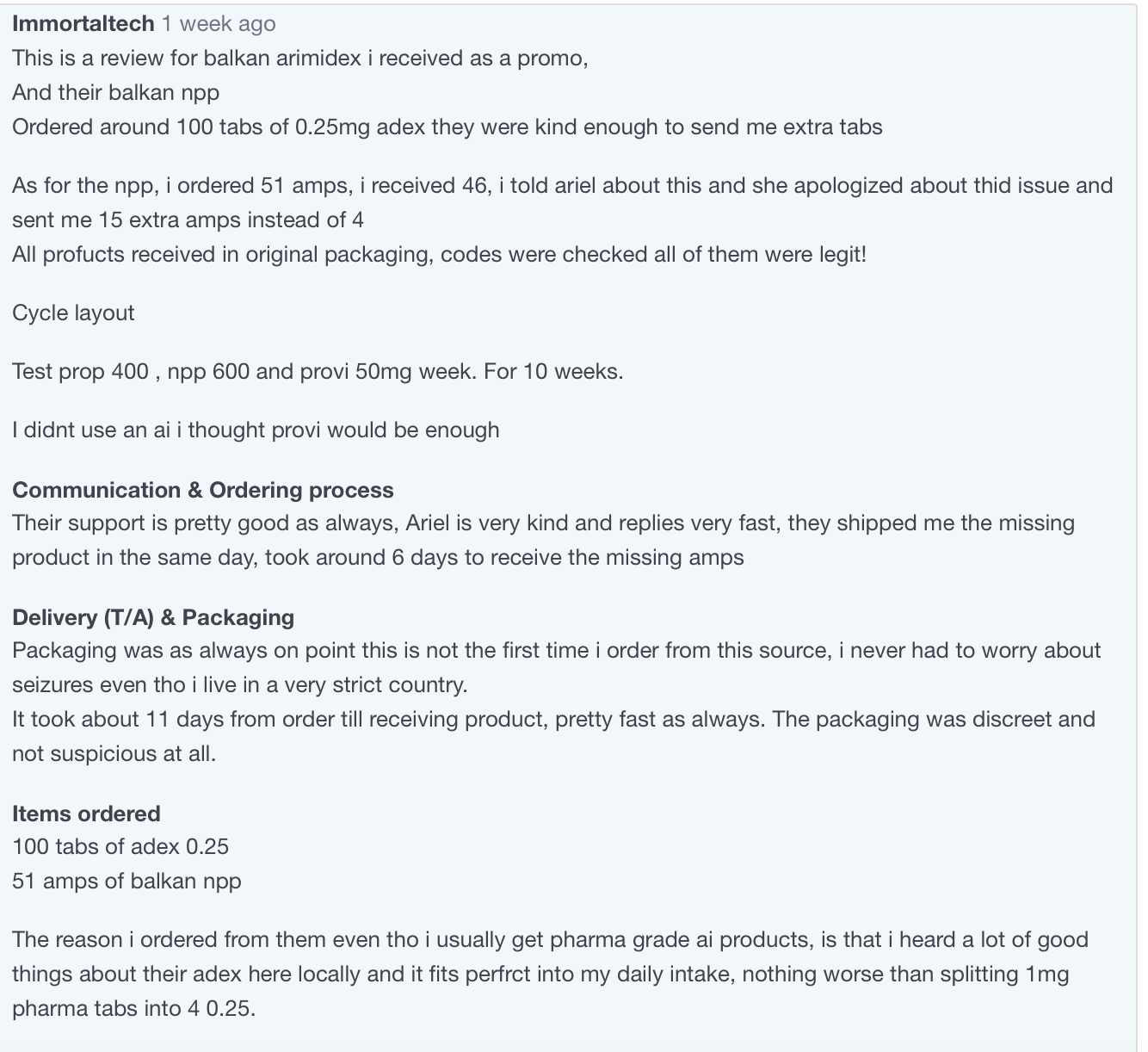The height and width of the screenshot is (1052, 1148).
Task: Click the "51 amps of balkan npp" line
Action: pyautogui.click(x=127, y=881)
